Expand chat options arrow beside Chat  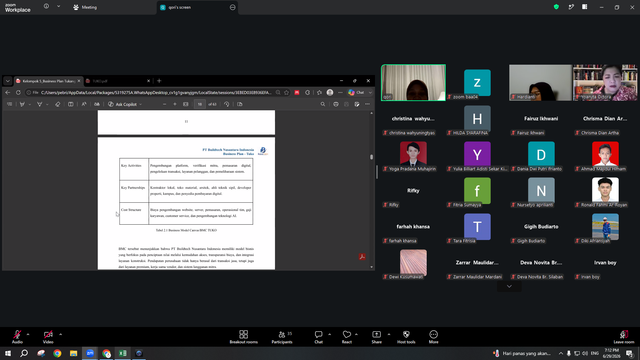click(x=329, y=334)
